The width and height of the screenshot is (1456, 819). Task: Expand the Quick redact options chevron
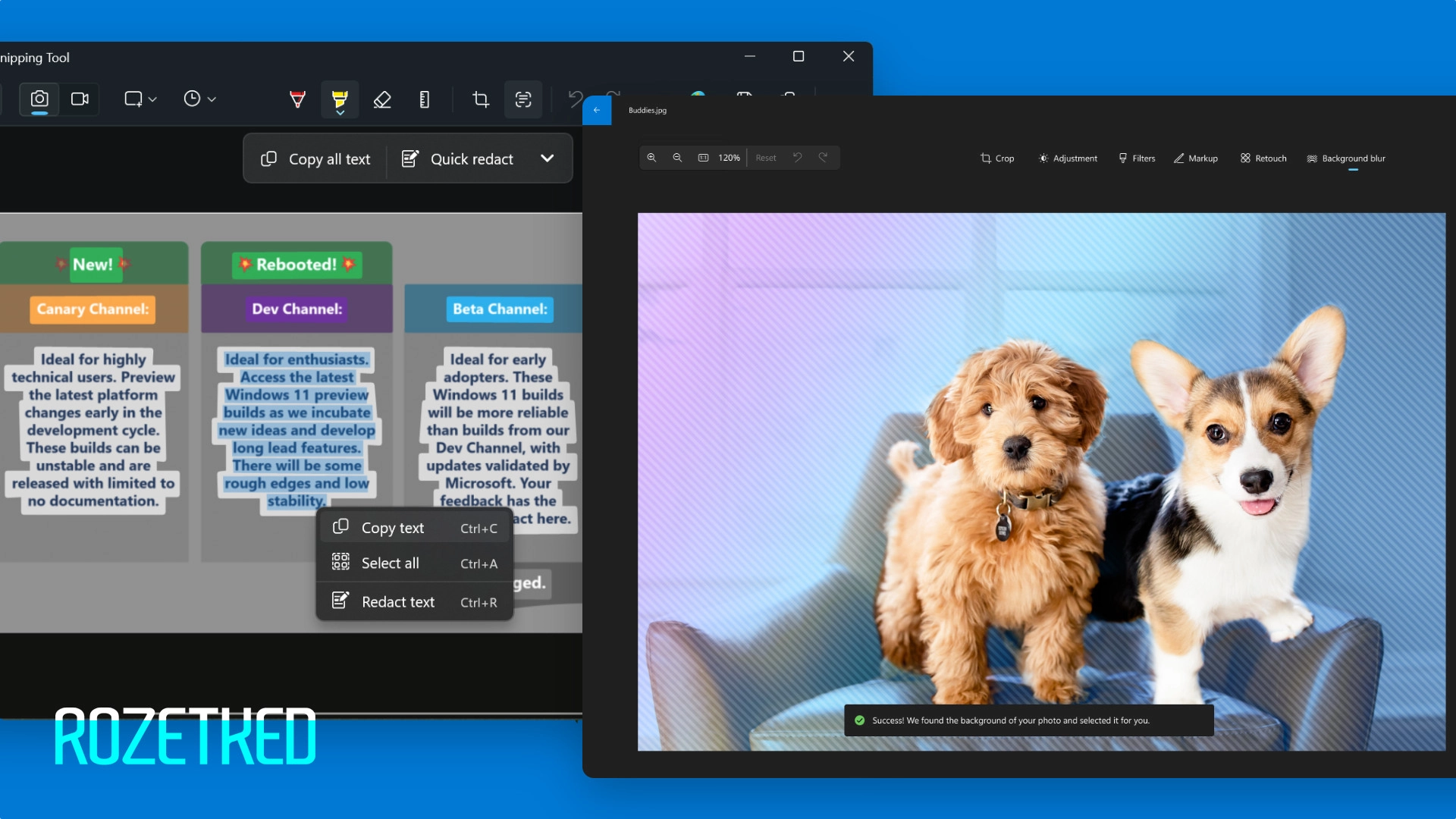547,158
